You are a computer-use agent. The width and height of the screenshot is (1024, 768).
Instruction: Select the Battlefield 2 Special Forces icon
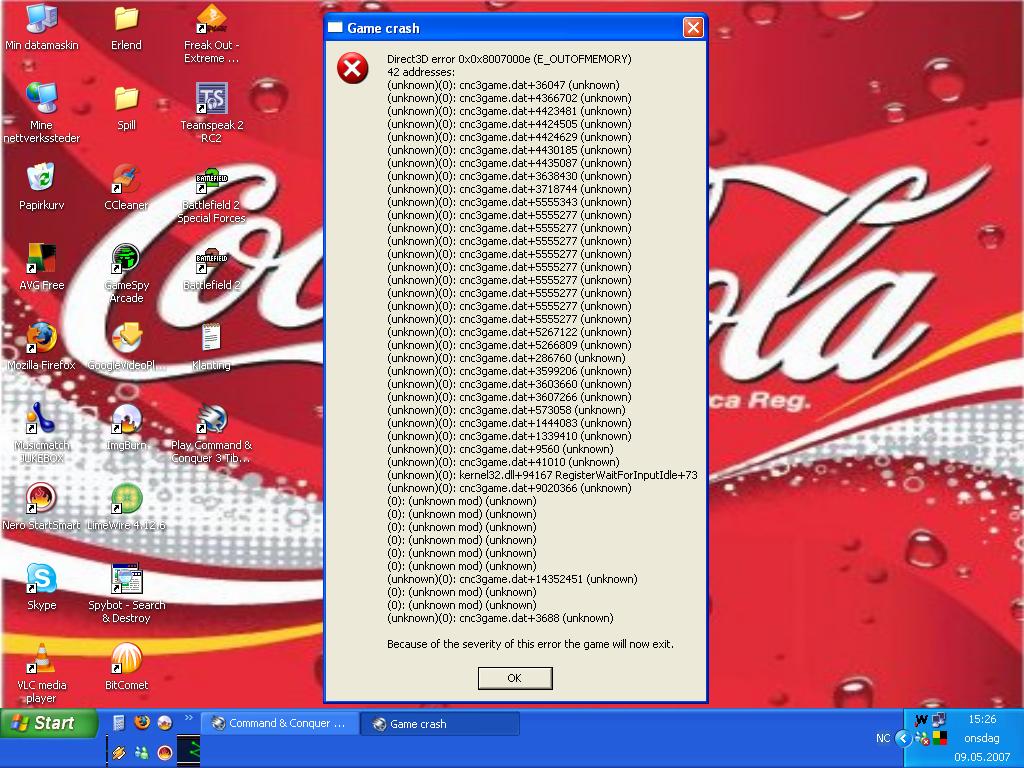(211, 183)
